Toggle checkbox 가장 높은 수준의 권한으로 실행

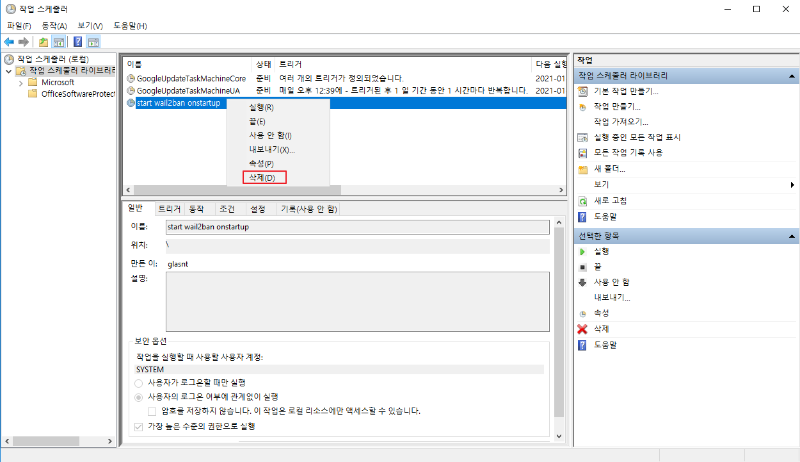[x=139, y=427]
